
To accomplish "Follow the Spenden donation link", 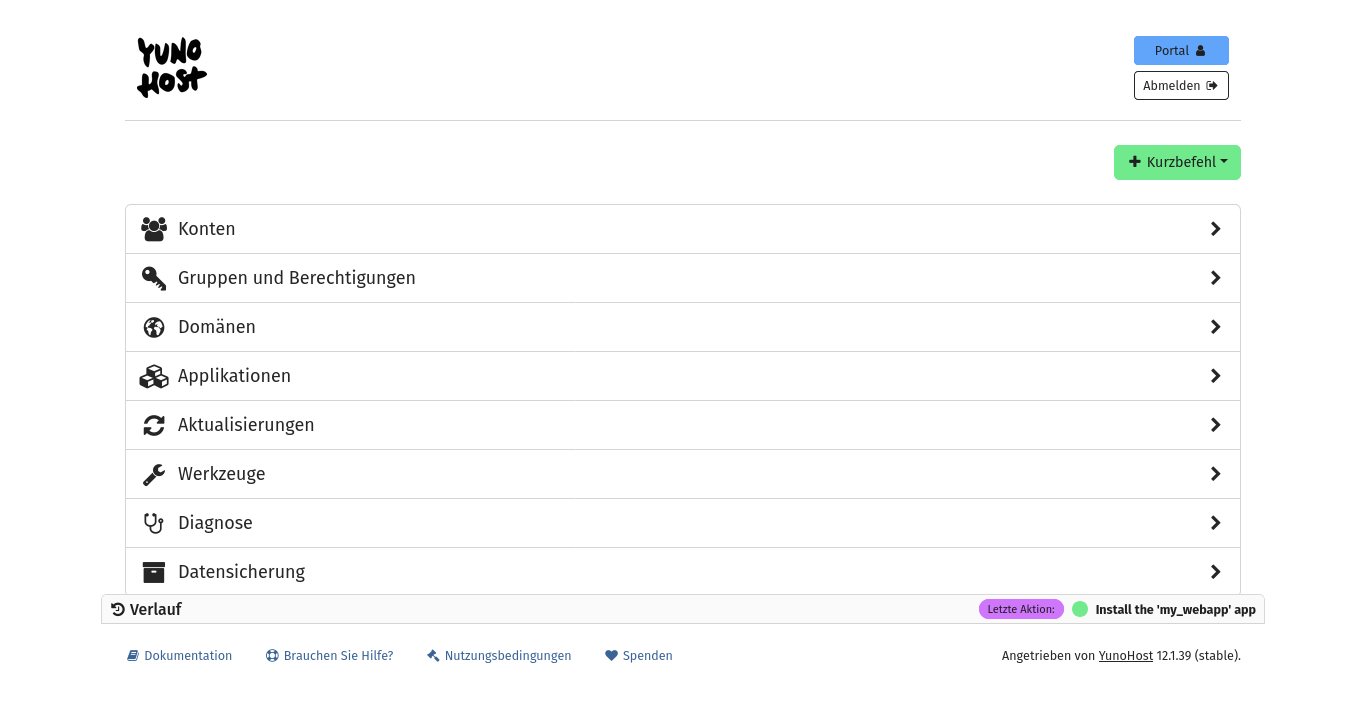I will pos(639,656).
